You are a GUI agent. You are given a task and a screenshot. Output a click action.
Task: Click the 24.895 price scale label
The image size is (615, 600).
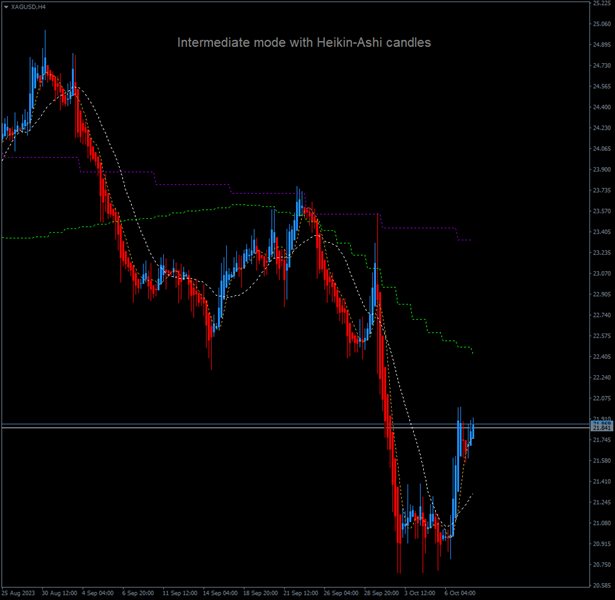602,45
